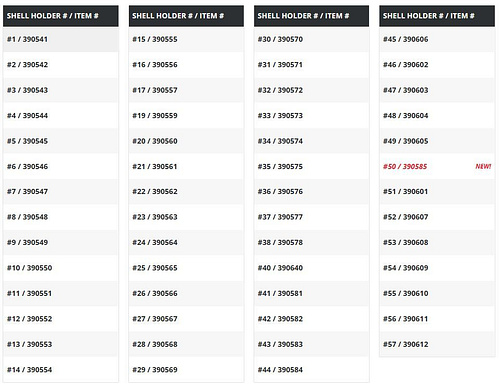Choose row #19 / 390559

point(186,116)
